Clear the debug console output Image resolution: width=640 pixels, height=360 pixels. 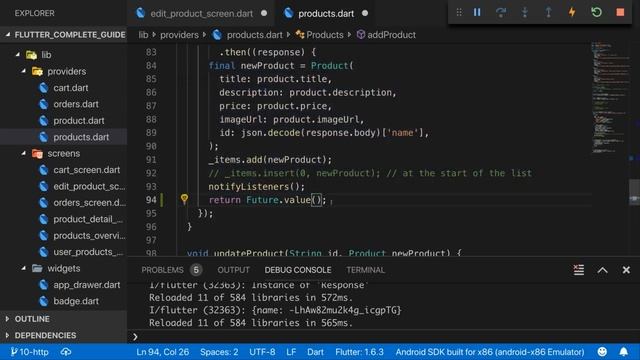(578, 270)
